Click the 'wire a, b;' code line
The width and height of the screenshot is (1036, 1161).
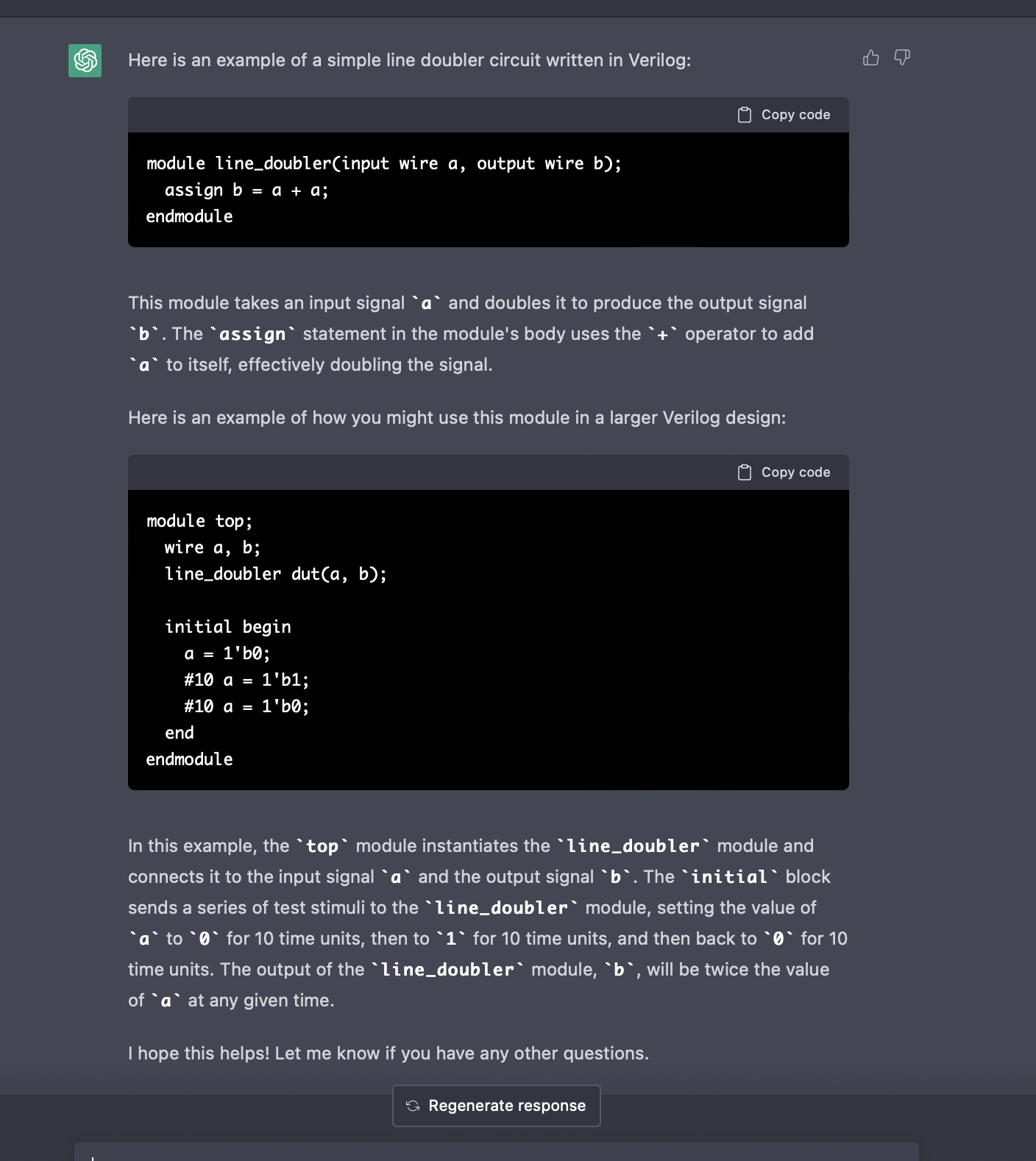[213, 548]
